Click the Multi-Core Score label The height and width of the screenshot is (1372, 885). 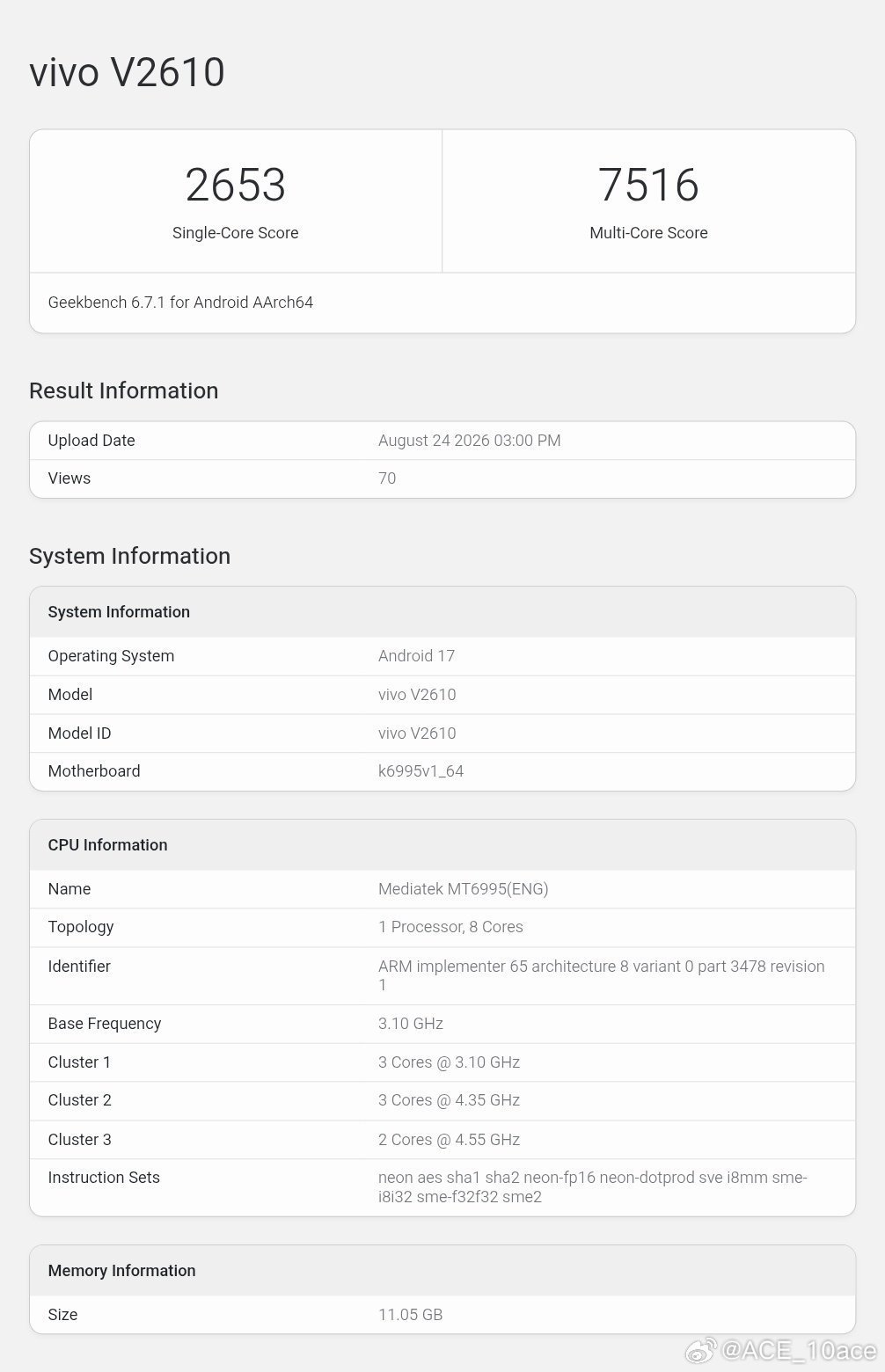click(x=648, y=233)
